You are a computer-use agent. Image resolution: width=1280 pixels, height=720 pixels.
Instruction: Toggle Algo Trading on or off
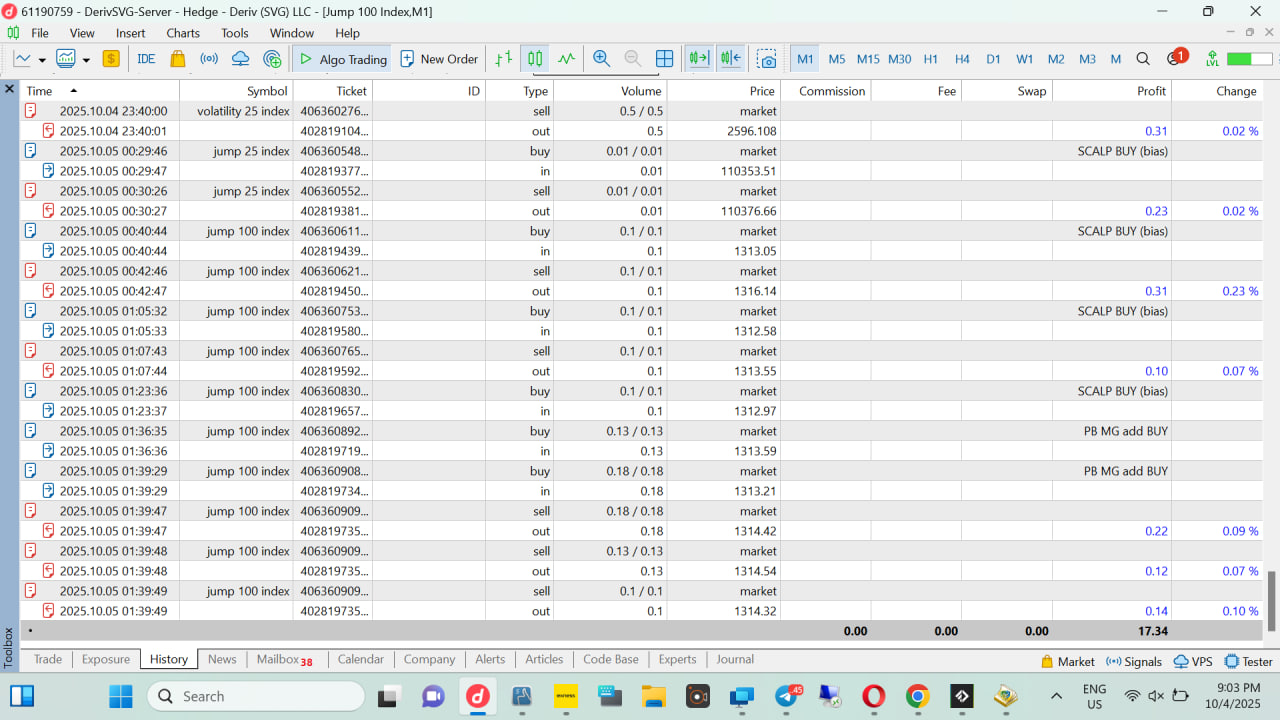tap(343, 59)
